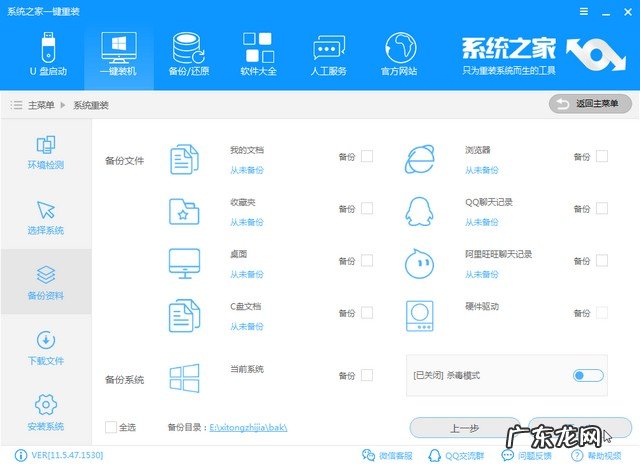Toggle the 杀毒模式 switch

[x=588, y=375]
